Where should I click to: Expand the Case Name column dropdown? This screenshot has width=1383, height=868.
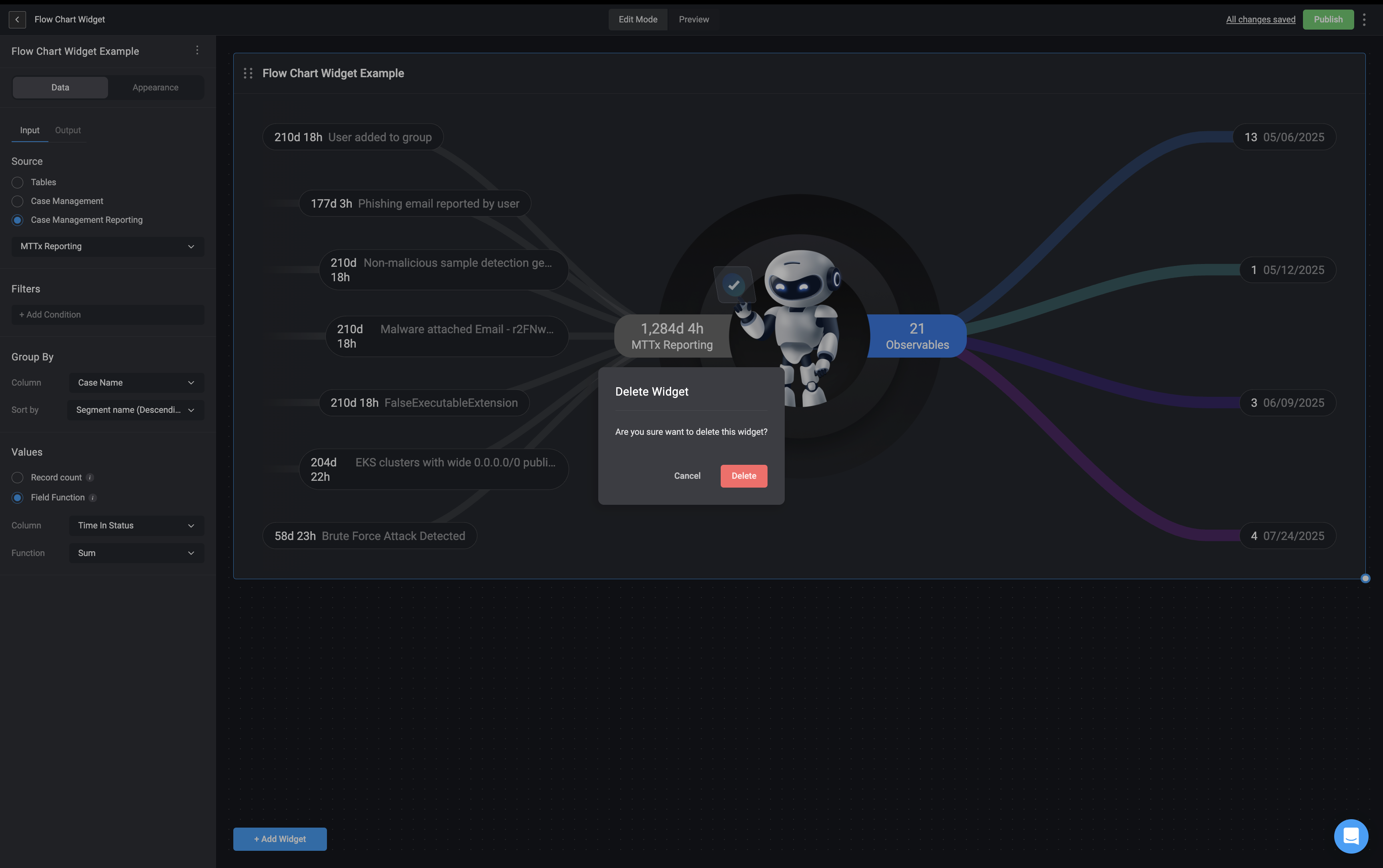click(x=136, y=383)
